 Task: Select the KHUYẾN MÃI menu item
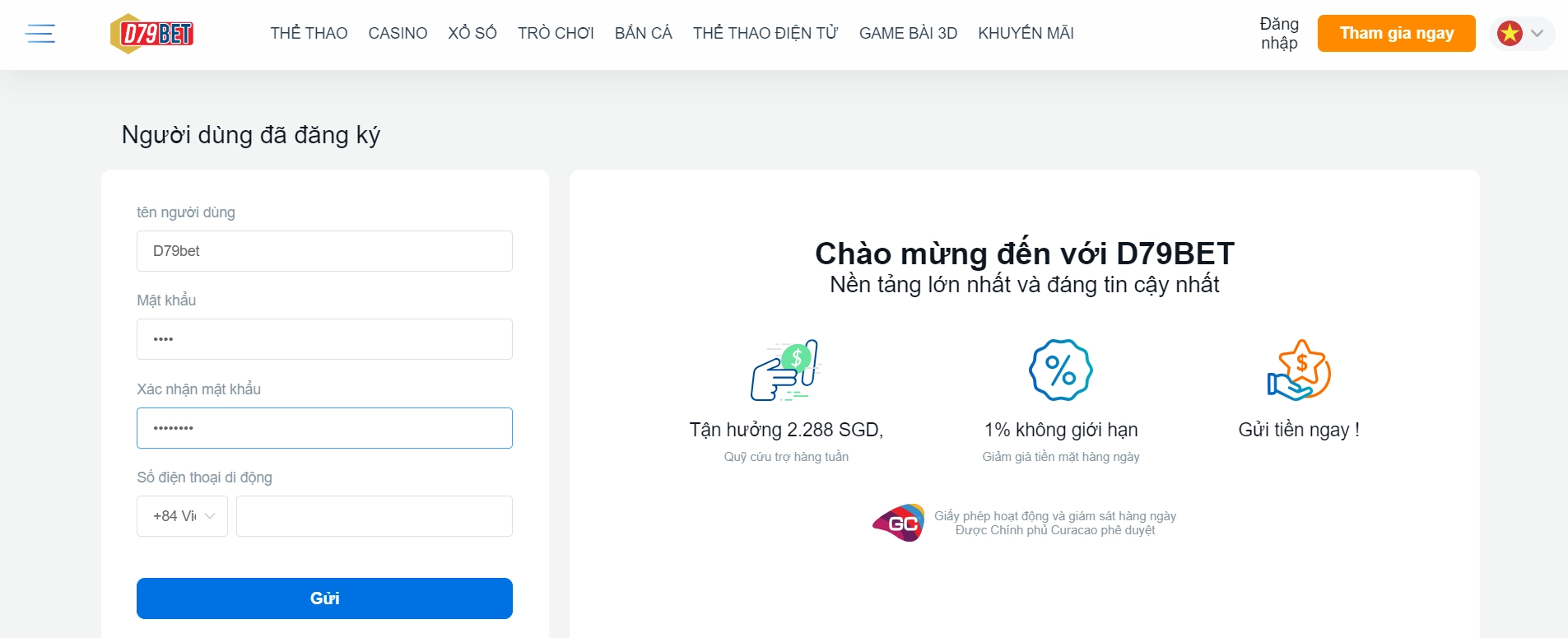[x=1026, y=33]
